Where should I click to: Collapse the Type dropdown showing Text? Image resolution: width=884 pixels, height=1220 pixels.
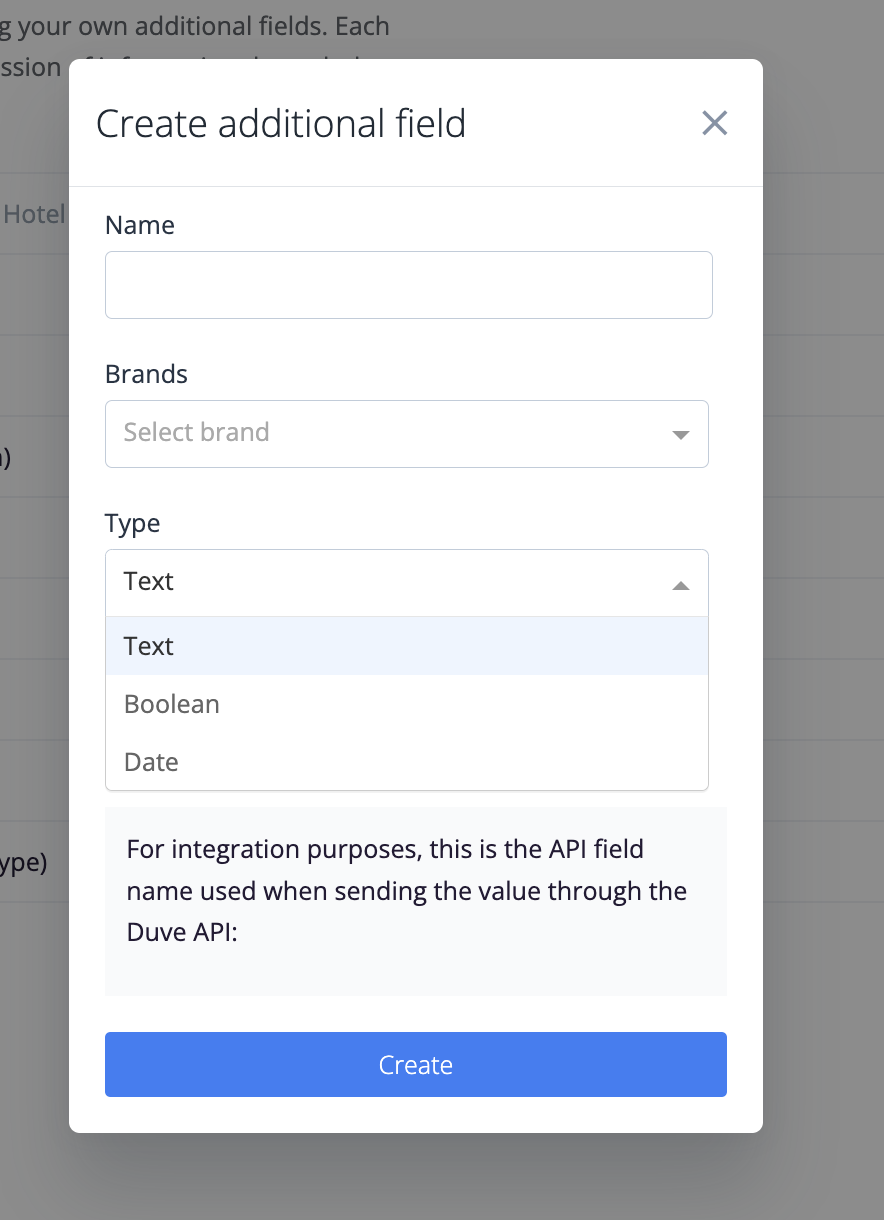407,583
